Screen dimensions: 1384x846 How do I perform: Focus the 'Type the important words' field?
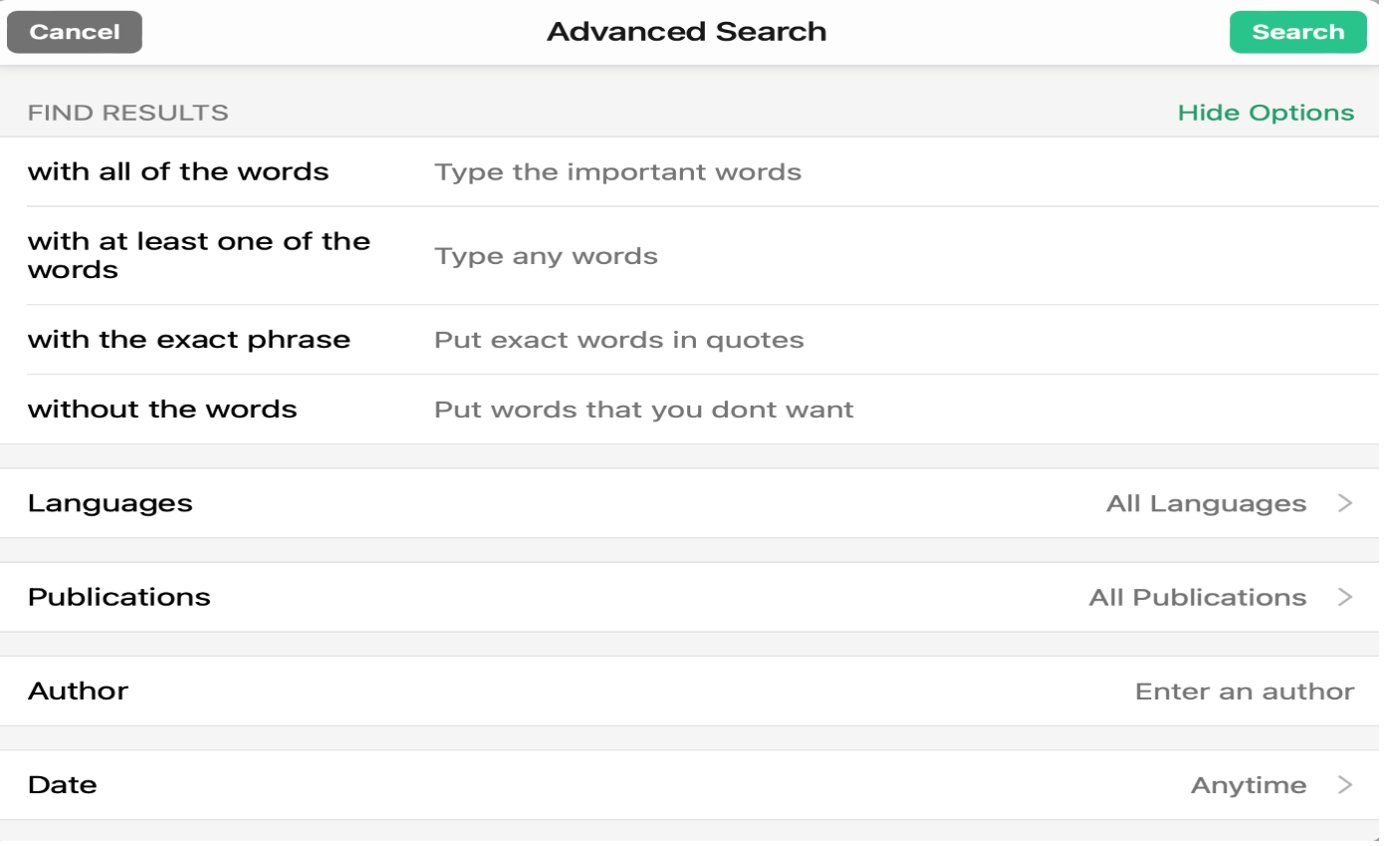(893, 172)
